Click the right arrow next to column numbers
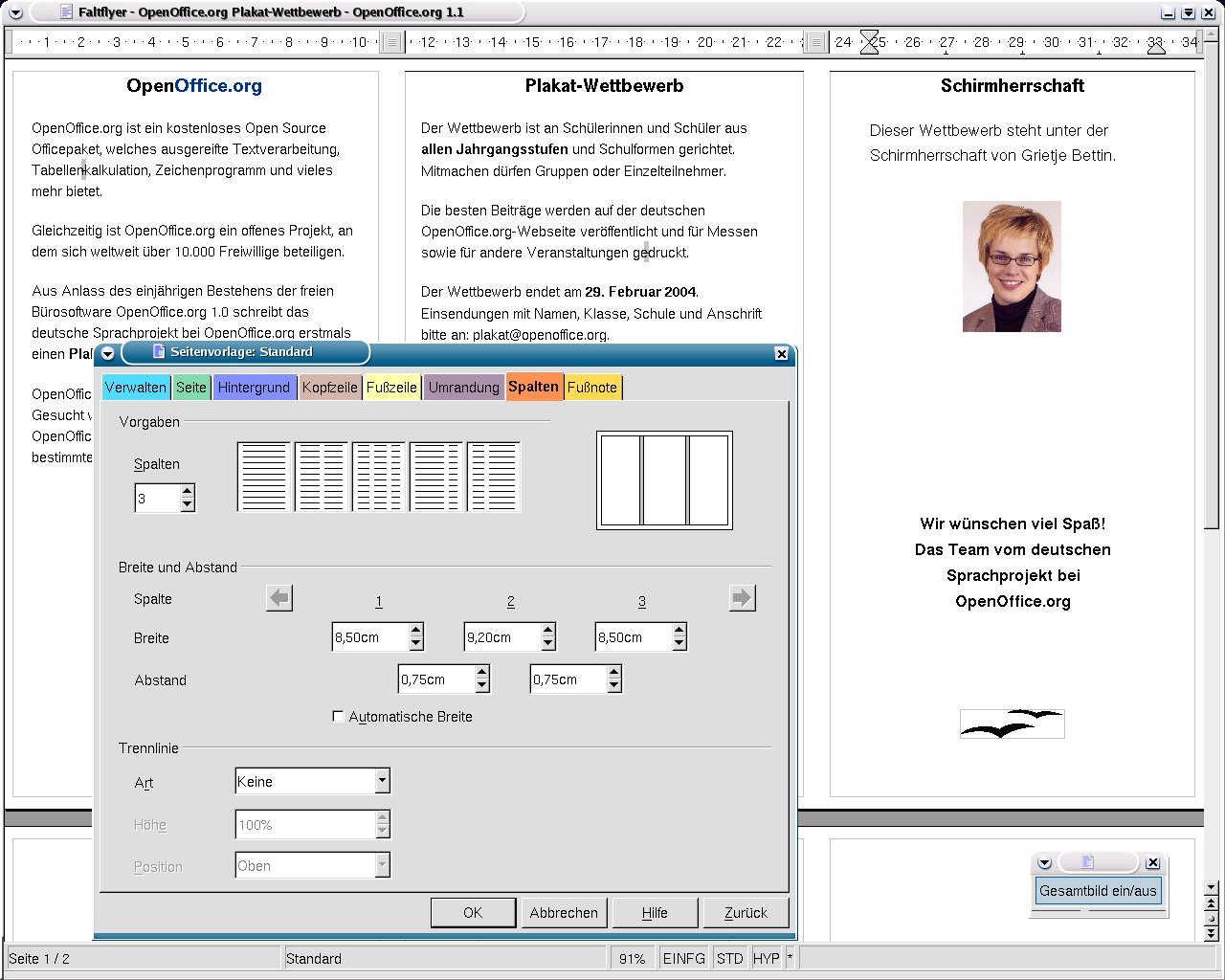1225x980 pixels. [742, 598]
